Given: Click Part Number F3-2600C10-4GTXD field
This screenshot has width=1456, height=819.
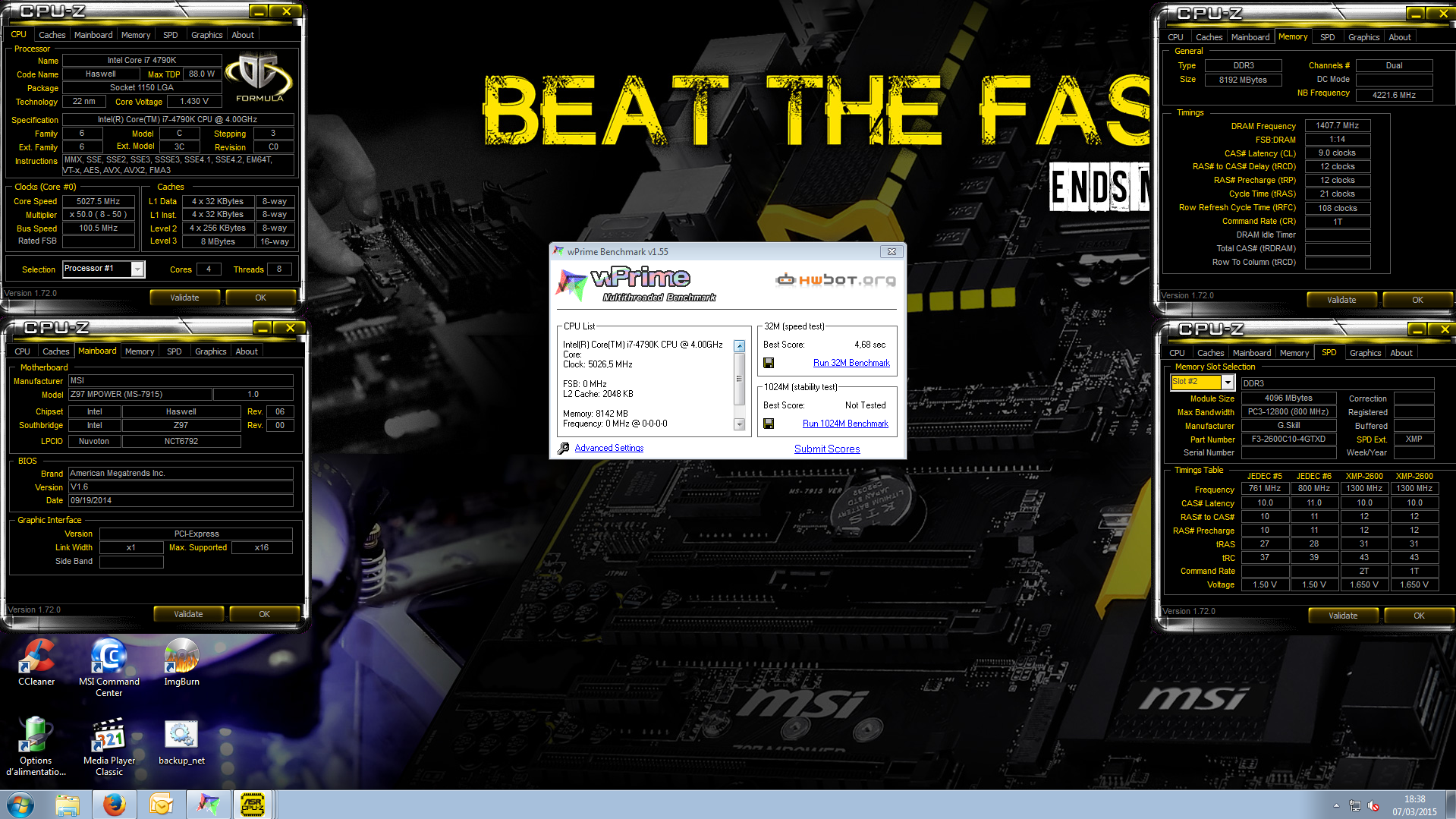Looking at the screenshot, I should [1288, 439].
